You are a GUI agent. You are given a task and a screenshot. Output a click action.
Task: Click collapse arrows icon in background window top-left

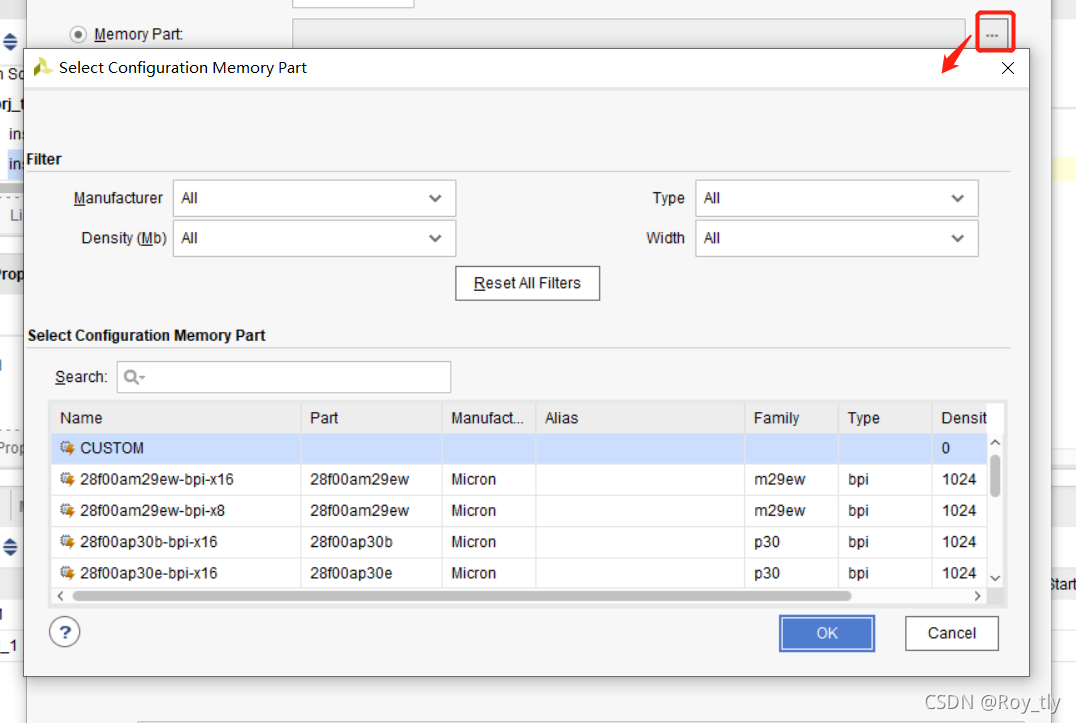click(10, 42)
